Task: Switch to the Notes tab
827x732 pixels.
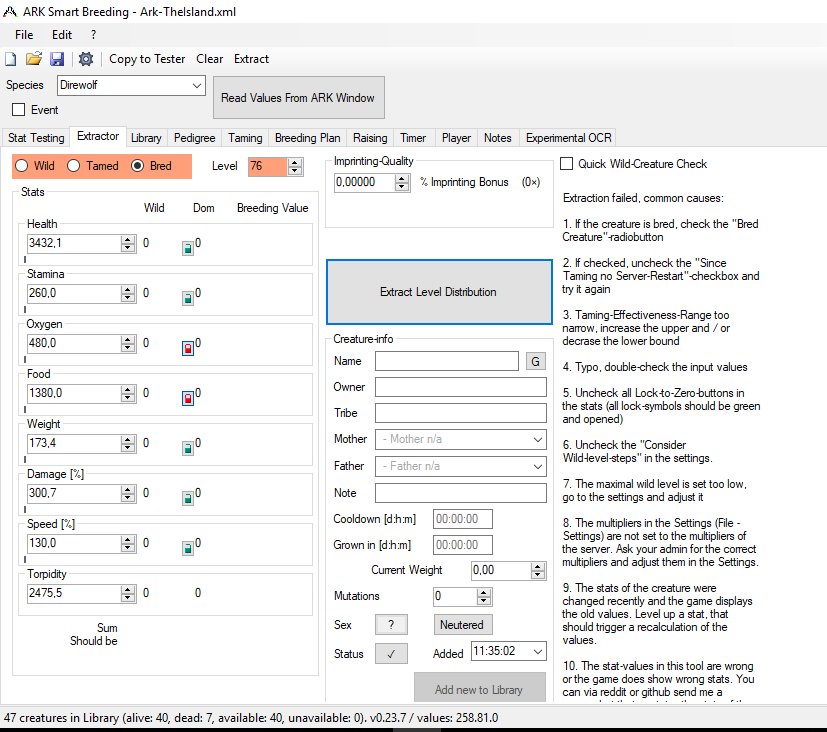Action: [x=498, y=138]
